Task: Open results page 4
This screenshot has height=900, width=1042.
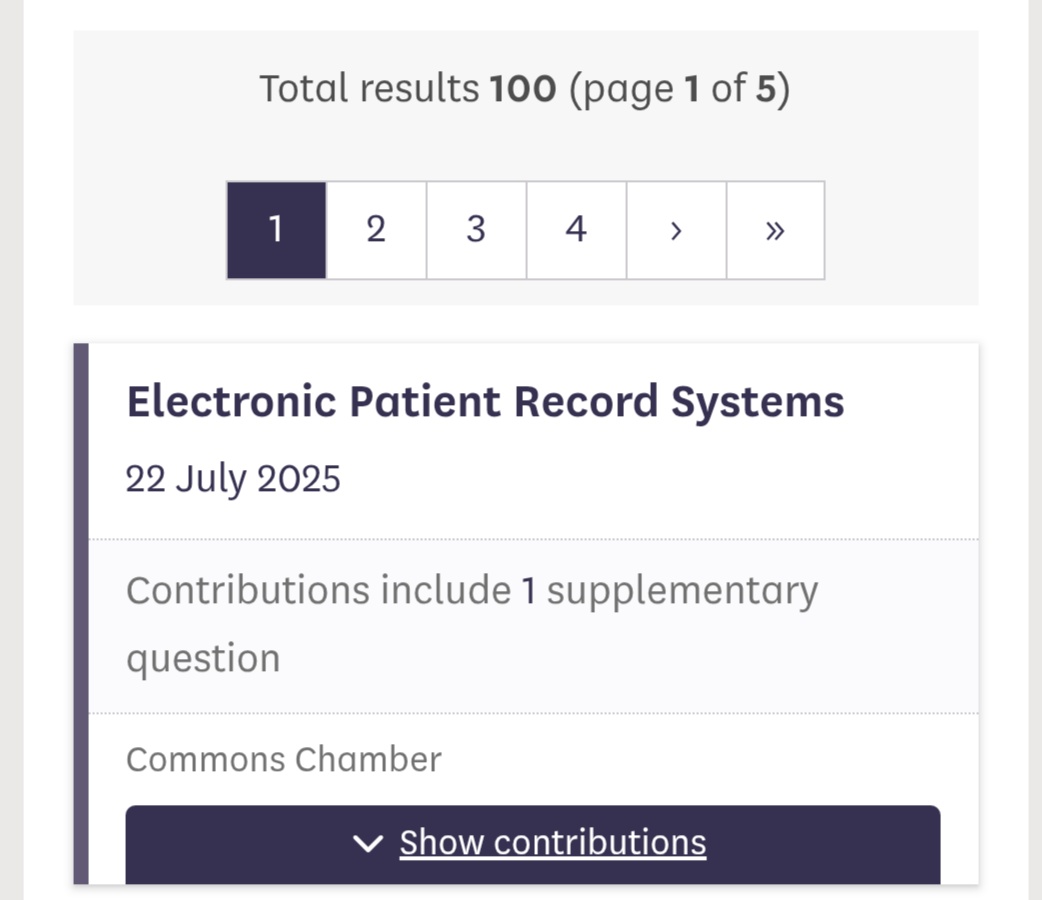Action: tap(576, 230)
